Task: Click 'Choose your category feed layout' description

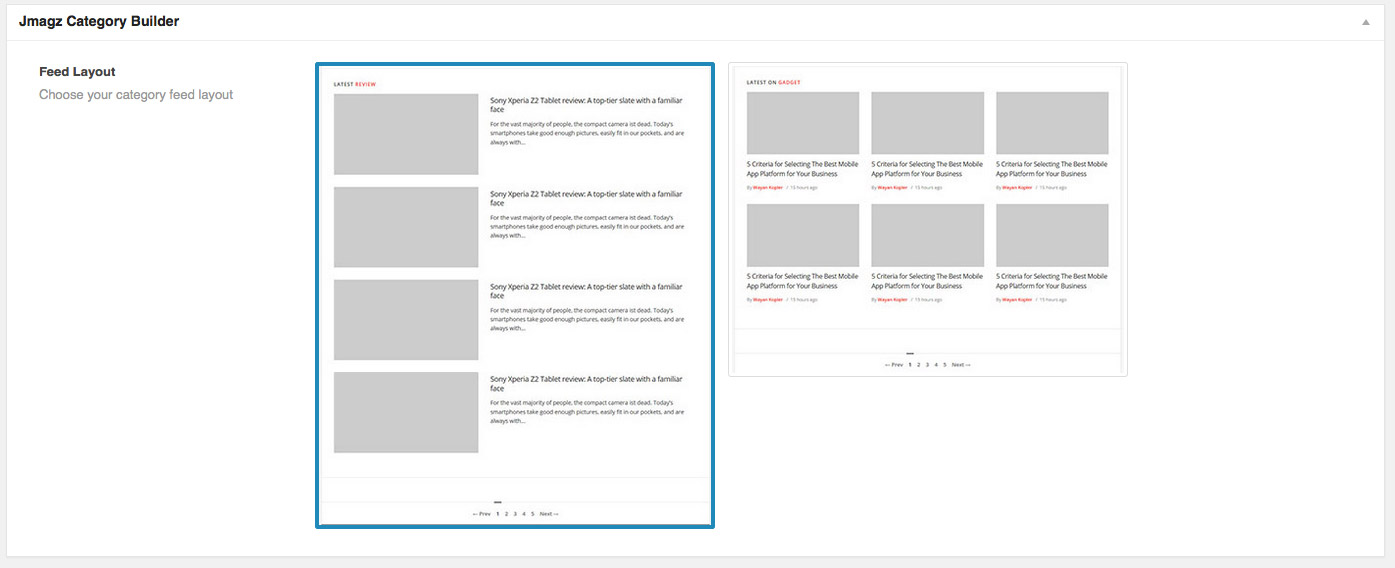Action: click(x=136, y=95)
